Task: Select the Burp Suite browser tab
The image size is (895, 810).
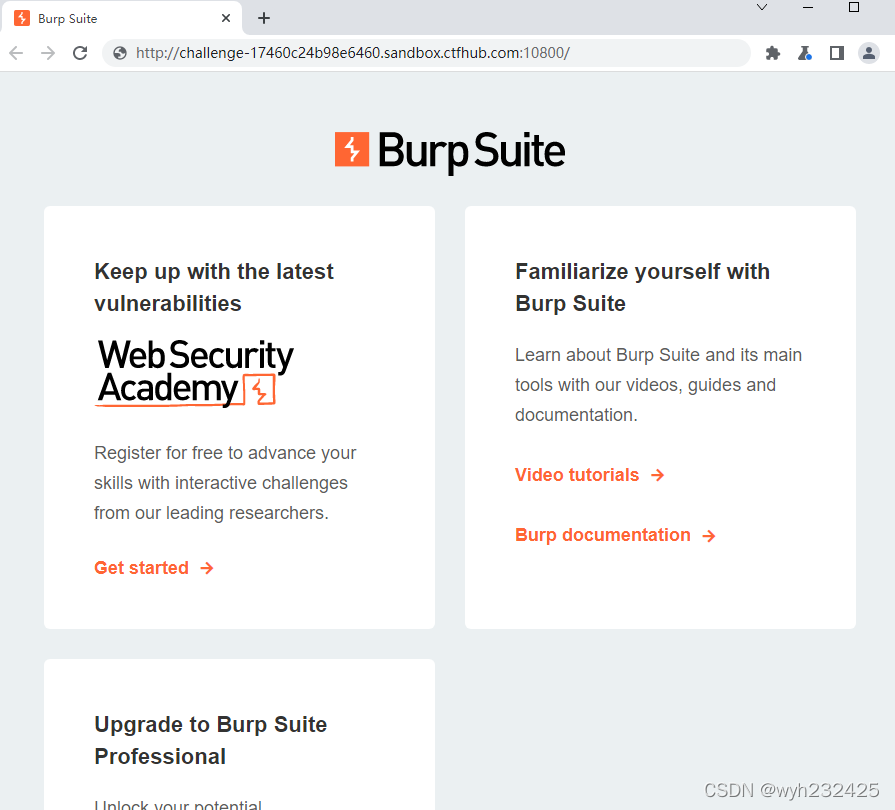Action: (121, 18)
